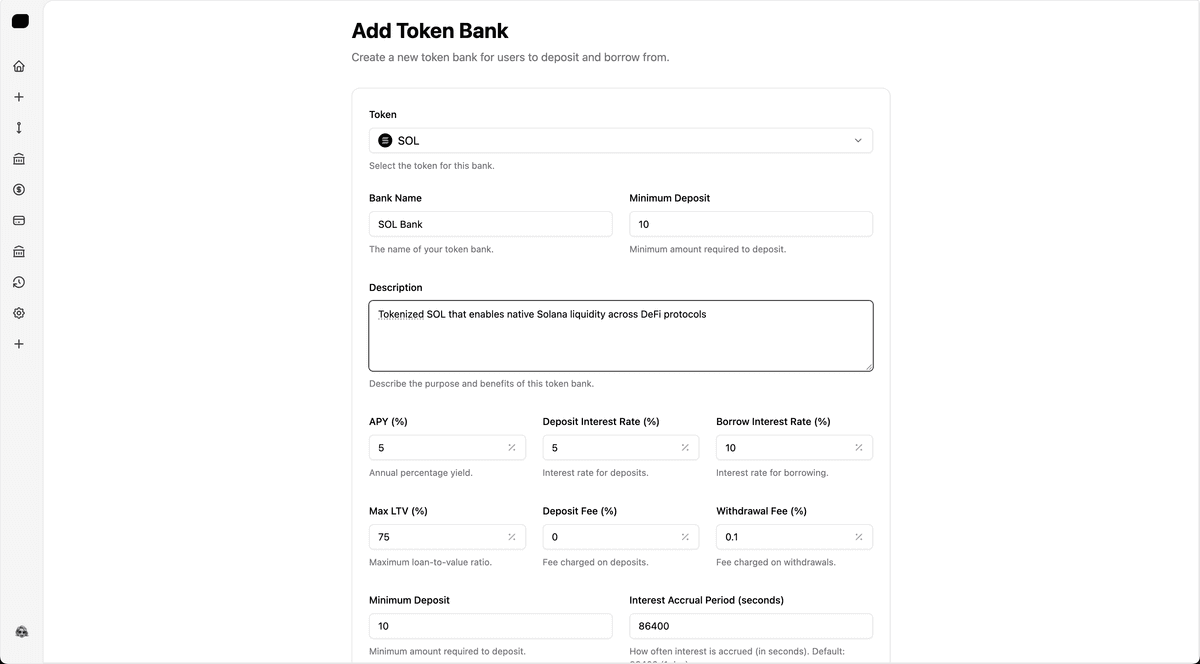Click the SOL token icon in Token field

pyautogui.click(x=386, y=140)
